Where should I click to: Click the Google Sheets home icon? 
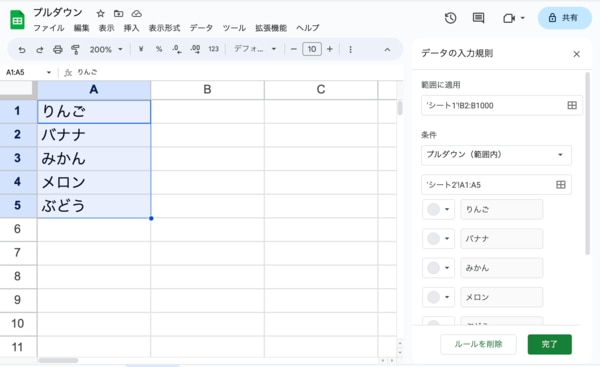[17, 20]
